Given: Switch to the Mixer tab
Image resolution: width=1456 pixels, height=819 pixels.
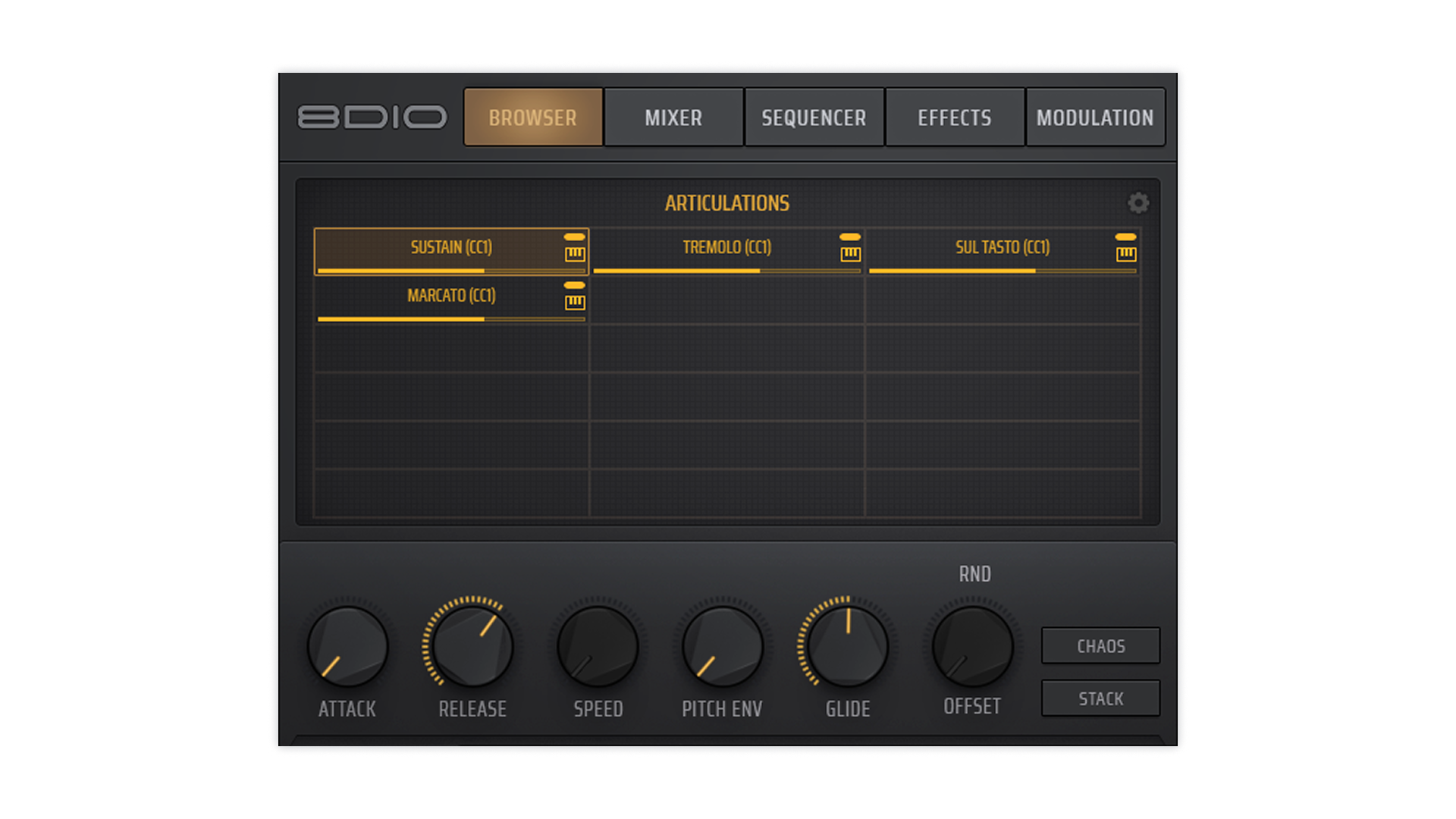Looking at the screenshot, I should [x=673, y=118].
